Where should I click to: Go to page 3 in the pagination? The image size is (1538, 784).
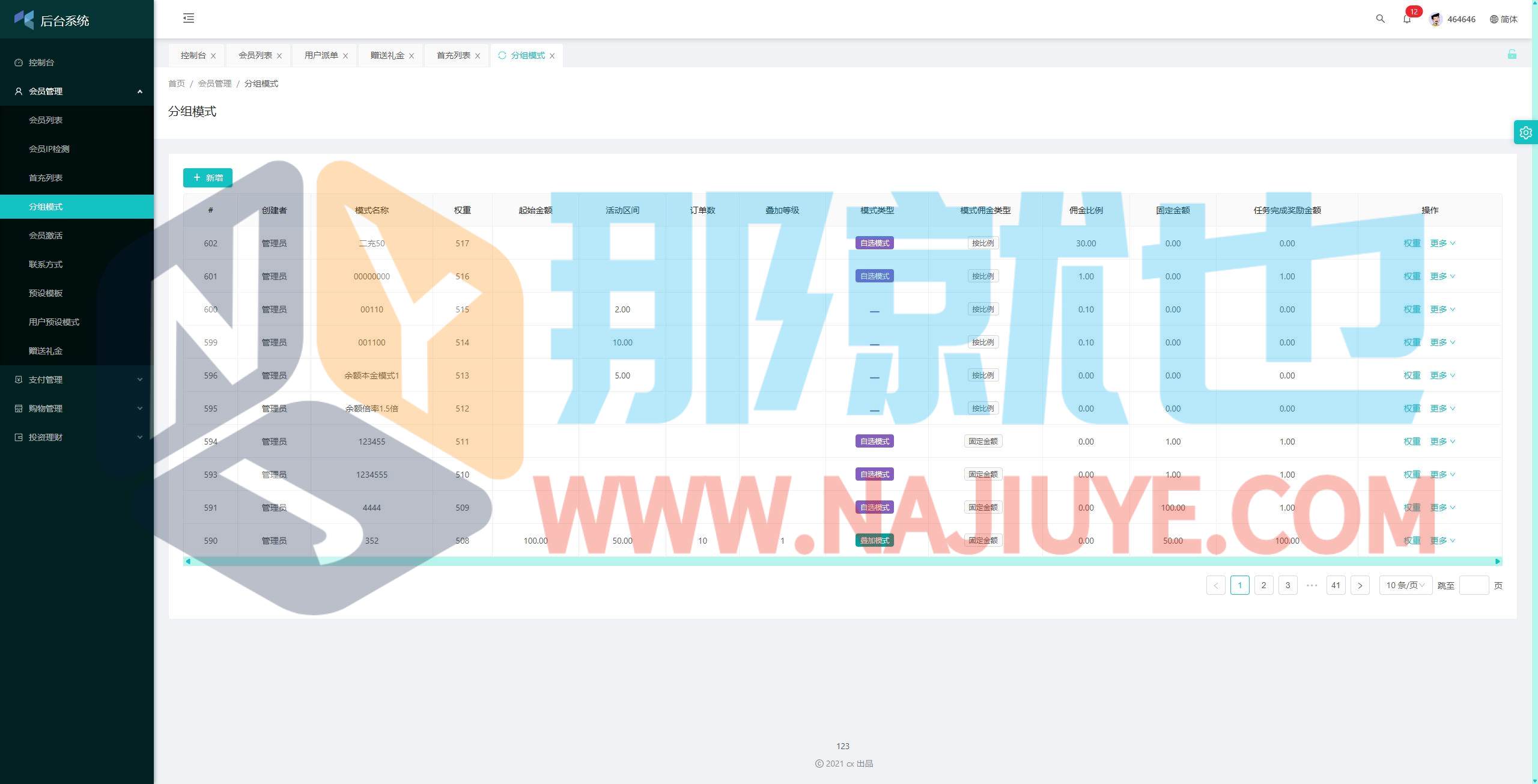(x=1287, y=585)
